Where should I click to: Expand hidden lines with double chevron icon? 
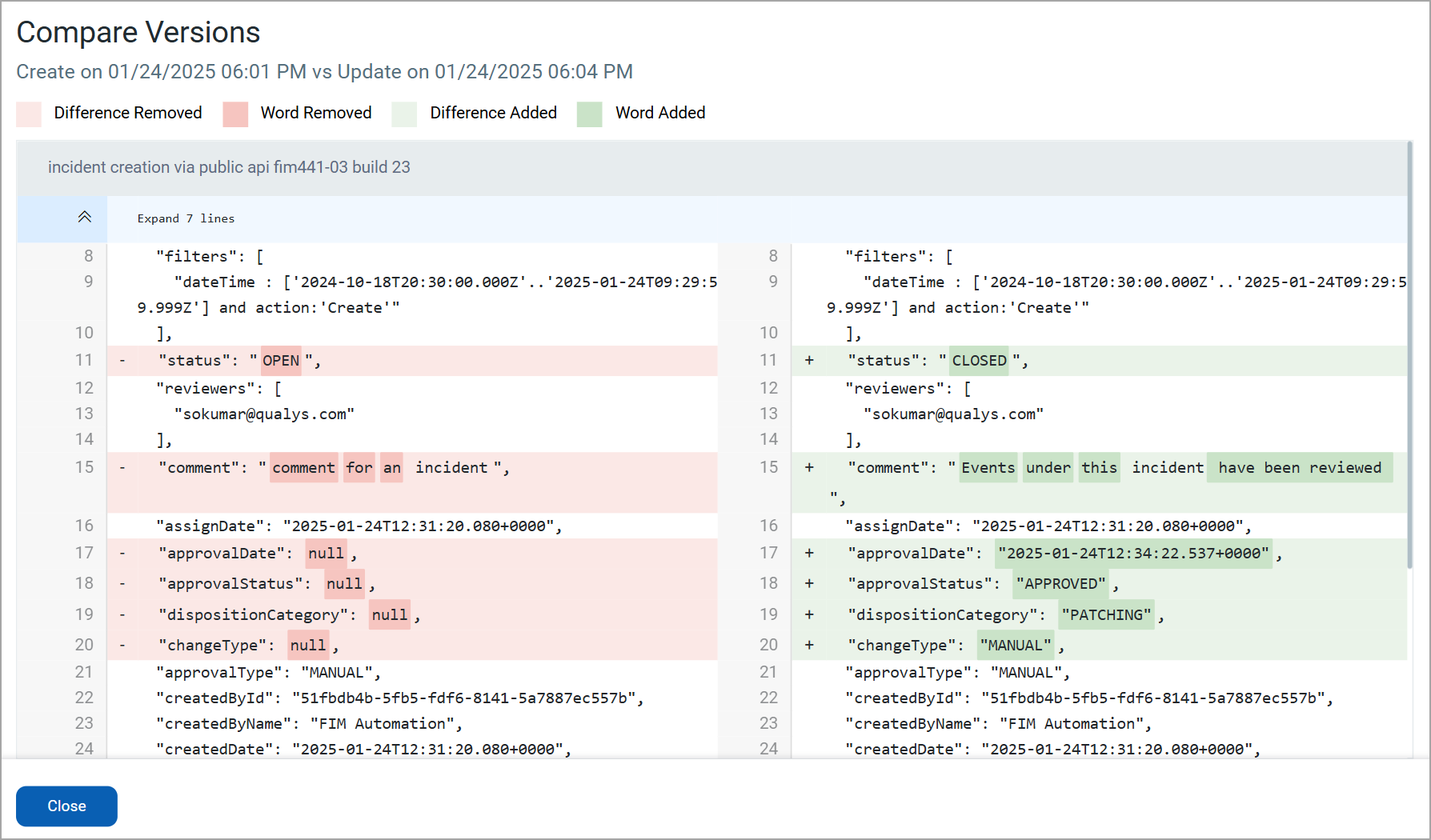coord(84,218)
